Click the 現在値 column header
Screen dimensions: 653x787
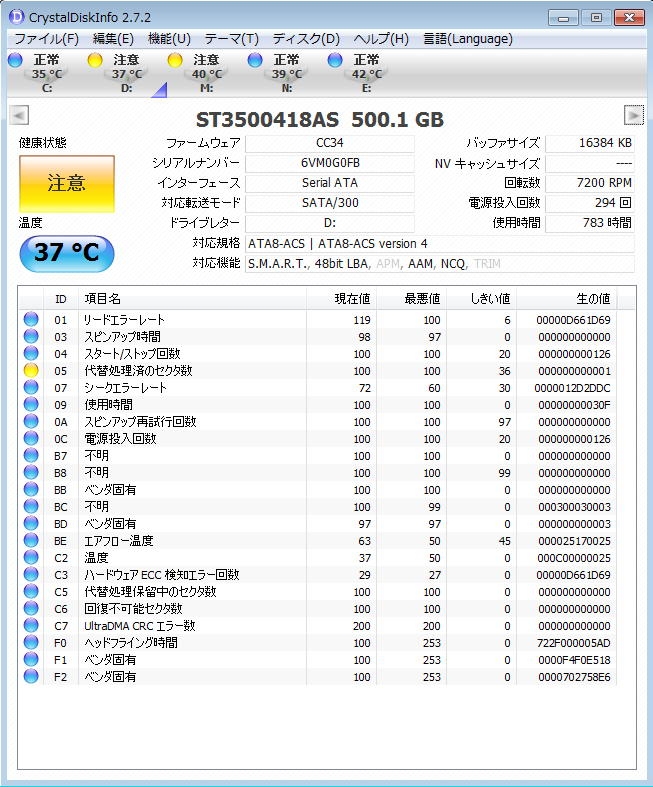pos(341,299)
